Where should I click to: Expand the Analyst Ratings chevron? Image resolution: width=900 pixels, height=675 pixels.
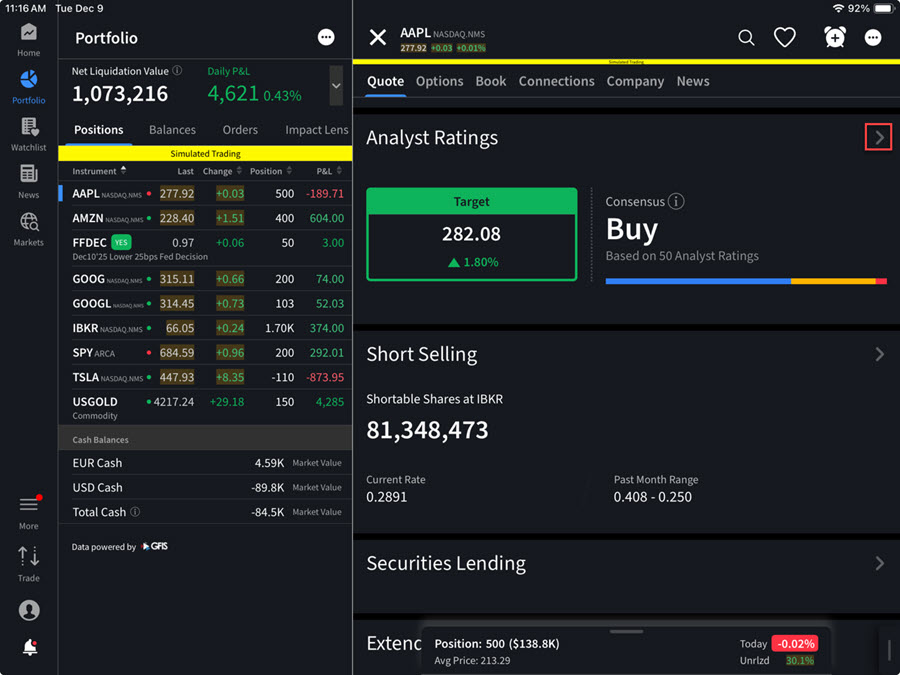pyautogui.click(x=879, y=137)
